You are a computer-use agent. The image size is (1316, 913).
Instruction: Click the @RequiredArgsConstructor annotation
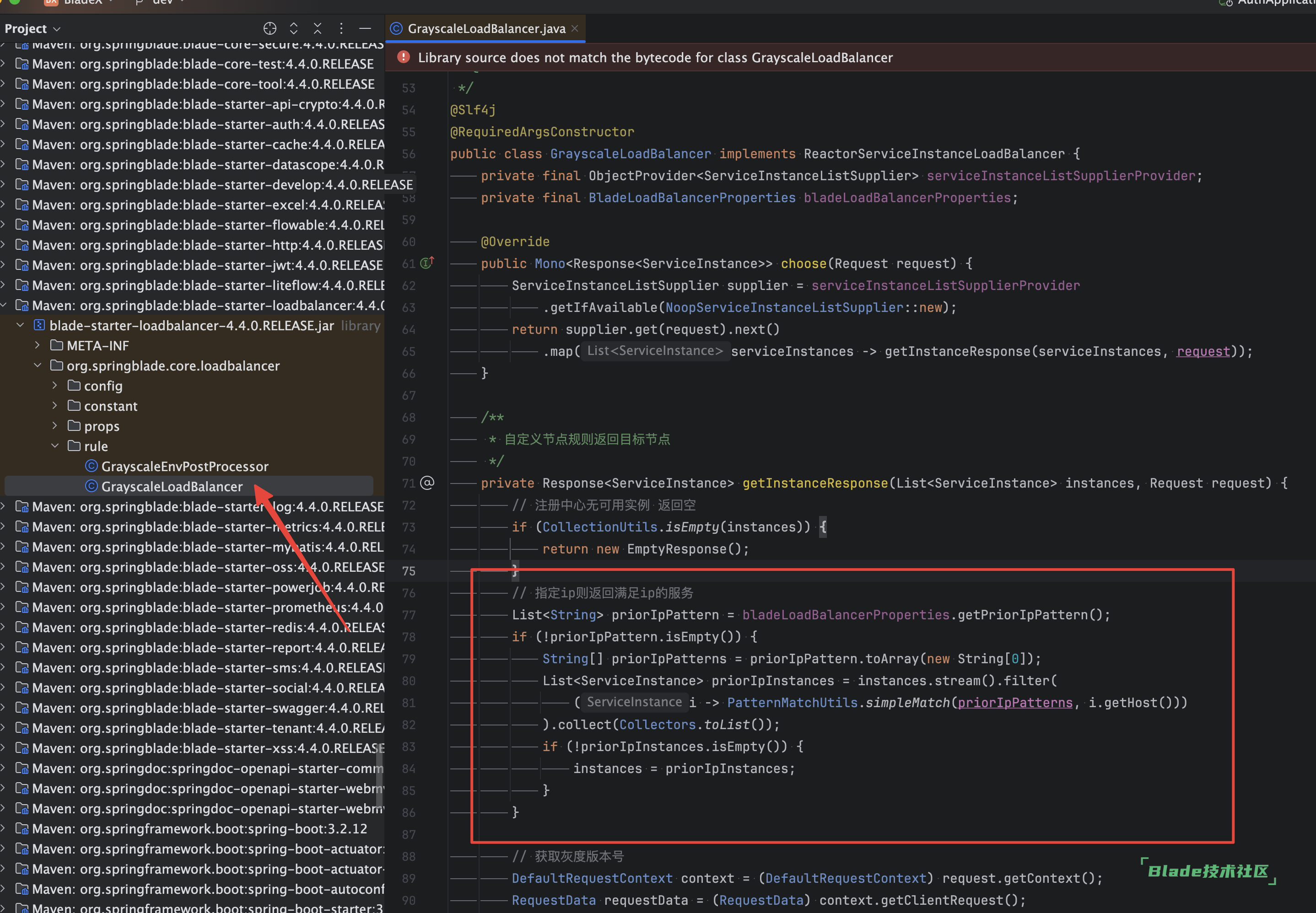pyautogui.click(x=542, y=132)
